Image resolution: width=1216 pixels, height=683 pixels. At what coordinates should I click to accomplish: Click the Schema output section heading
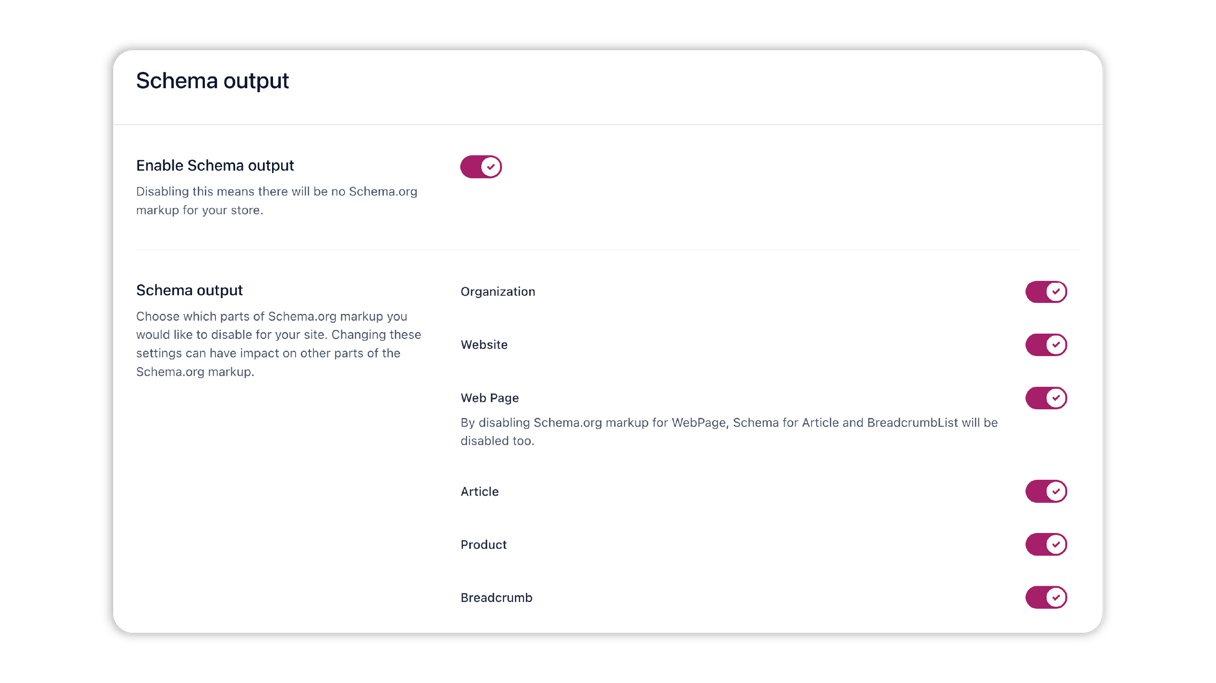[x=189, y=291]
